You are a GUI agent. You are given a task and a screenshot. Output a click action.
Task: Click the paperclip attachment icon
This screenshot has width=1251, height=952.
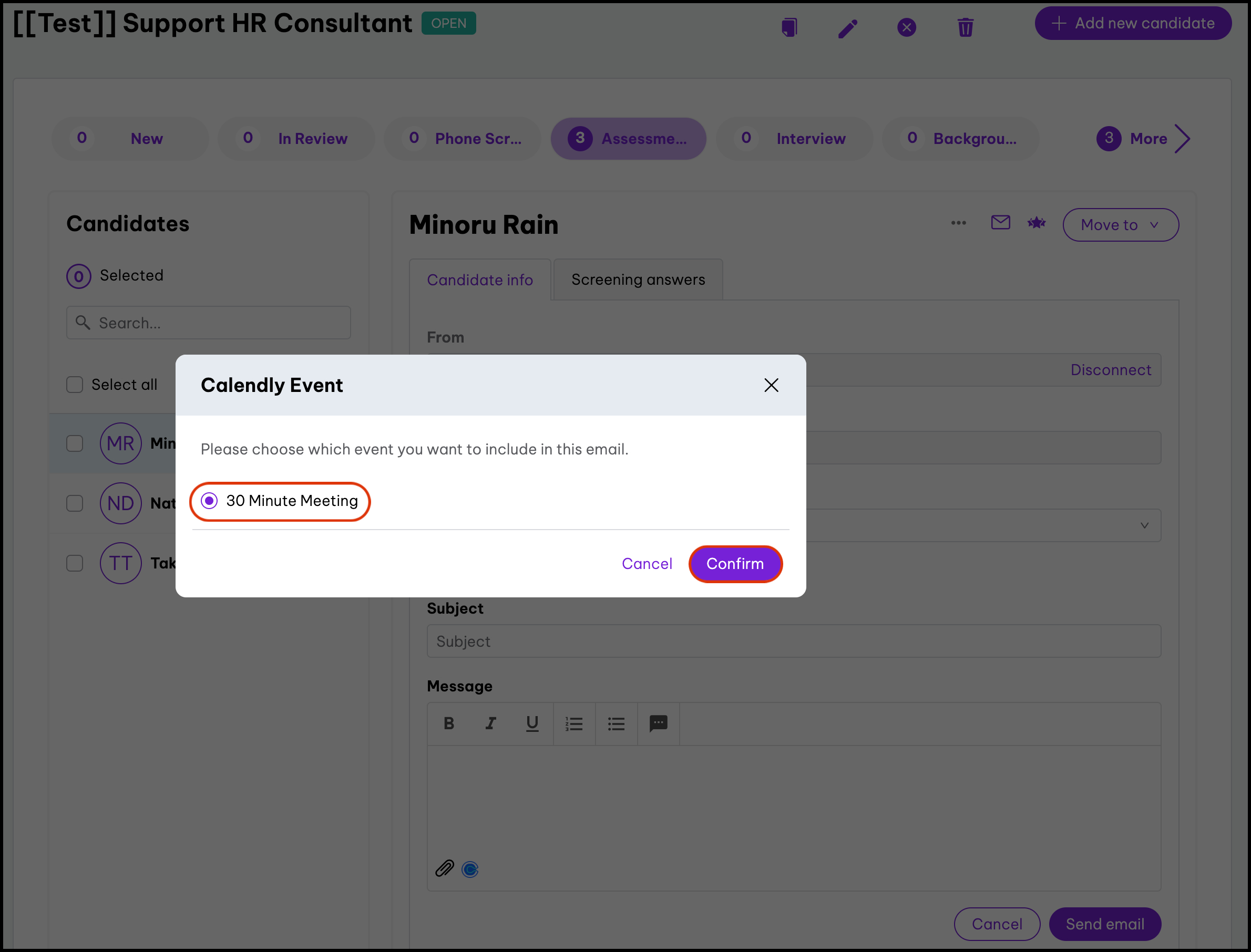(444, 868)
